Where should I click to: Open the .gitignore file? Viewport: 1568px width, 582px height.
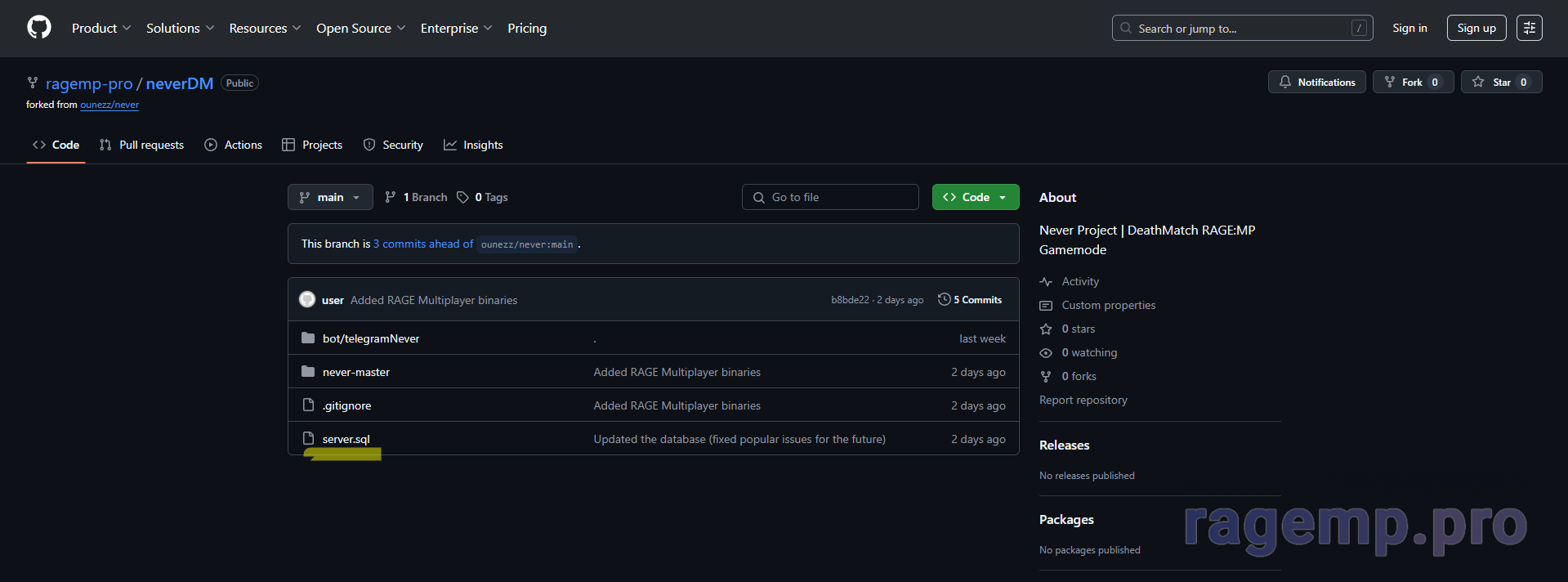click(x=346, y=405)
